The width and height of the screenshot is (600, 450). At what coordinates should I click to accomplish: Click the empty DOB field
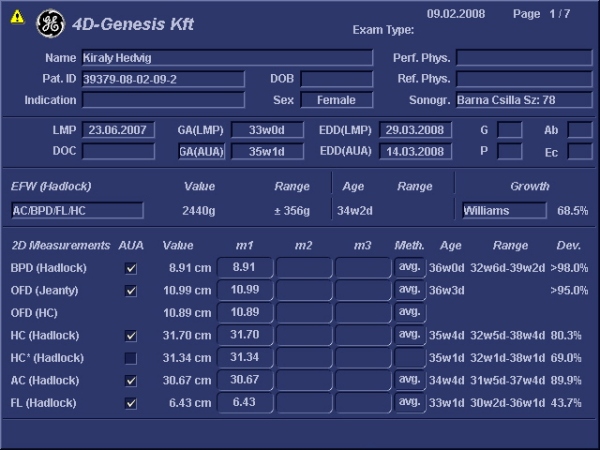point(336,79)
